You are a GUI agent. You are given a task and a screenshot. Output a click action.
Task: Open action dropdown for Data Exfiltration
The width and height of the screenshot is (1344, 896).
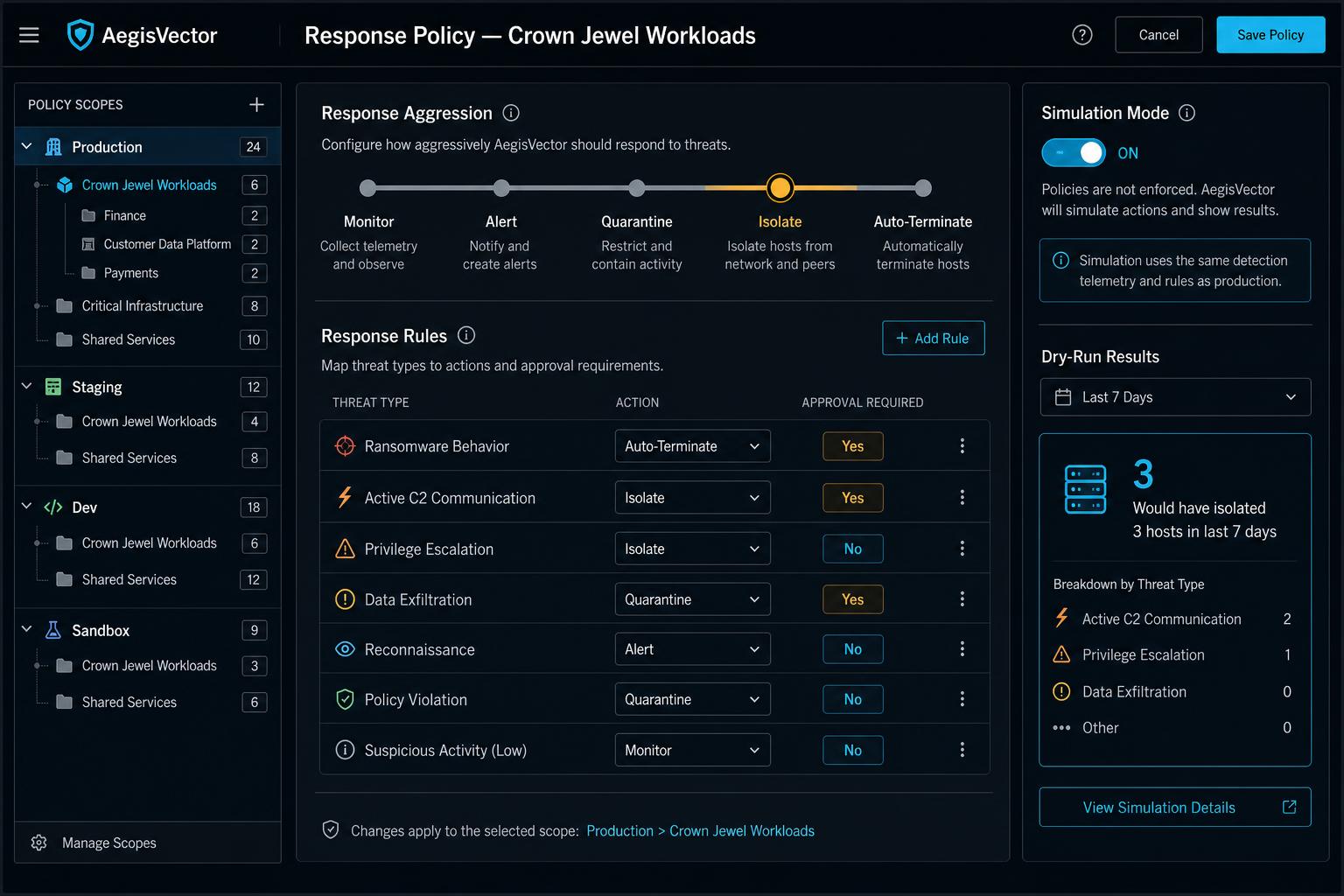point(692,599)
